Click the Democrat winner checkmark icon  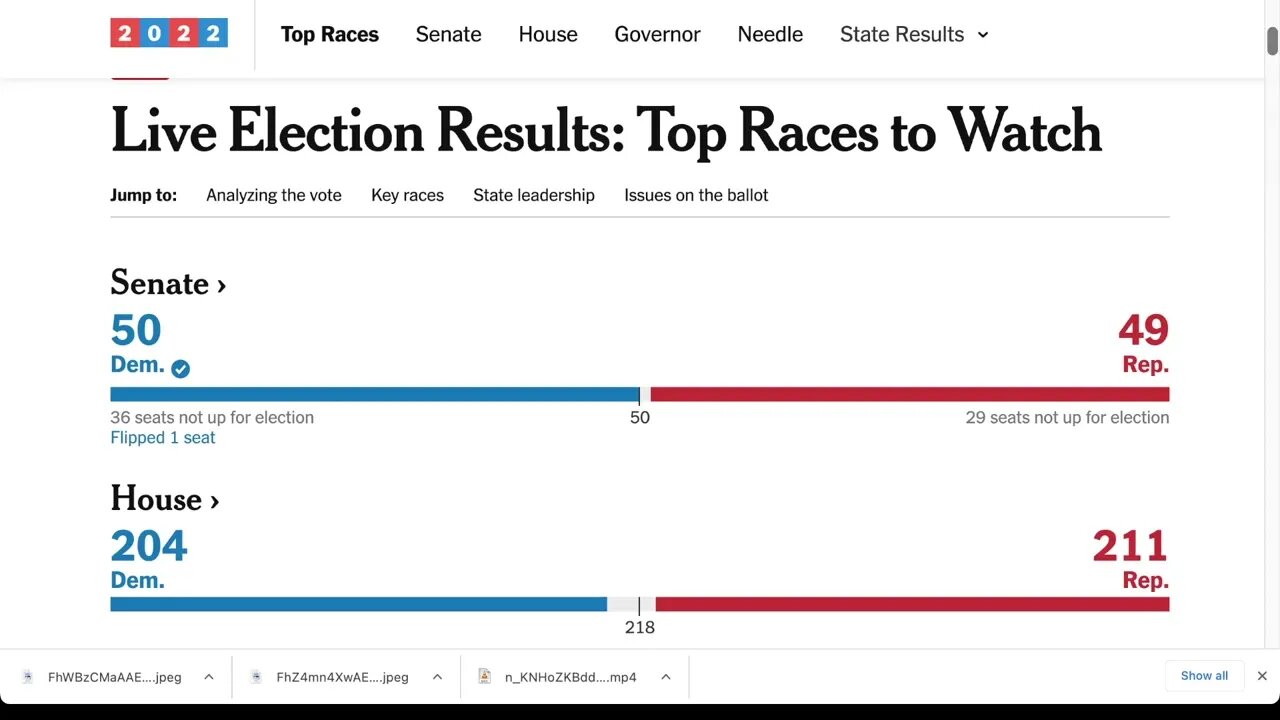coord(180,369)
